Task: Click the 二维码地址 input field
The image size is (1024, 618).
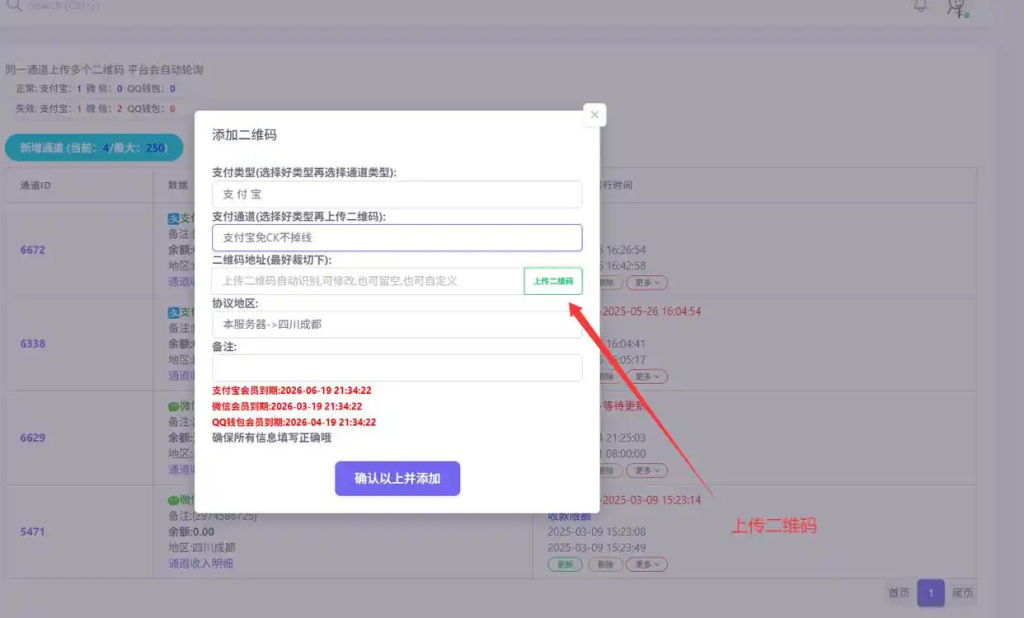Action: coord(368,281)
